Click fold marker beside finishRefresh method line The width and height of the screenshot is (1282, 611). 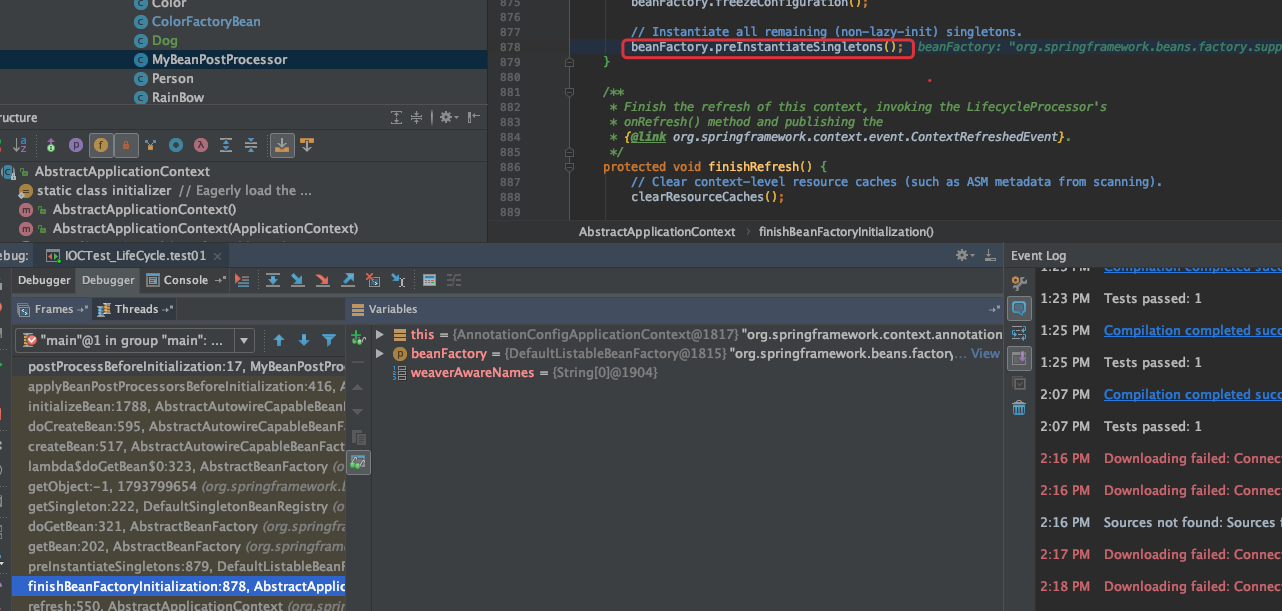coord(569,167)
